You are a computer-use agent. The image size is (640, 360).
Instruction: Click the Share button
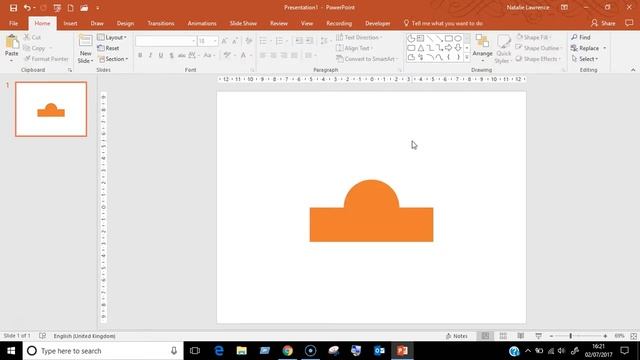pos(603,23)
